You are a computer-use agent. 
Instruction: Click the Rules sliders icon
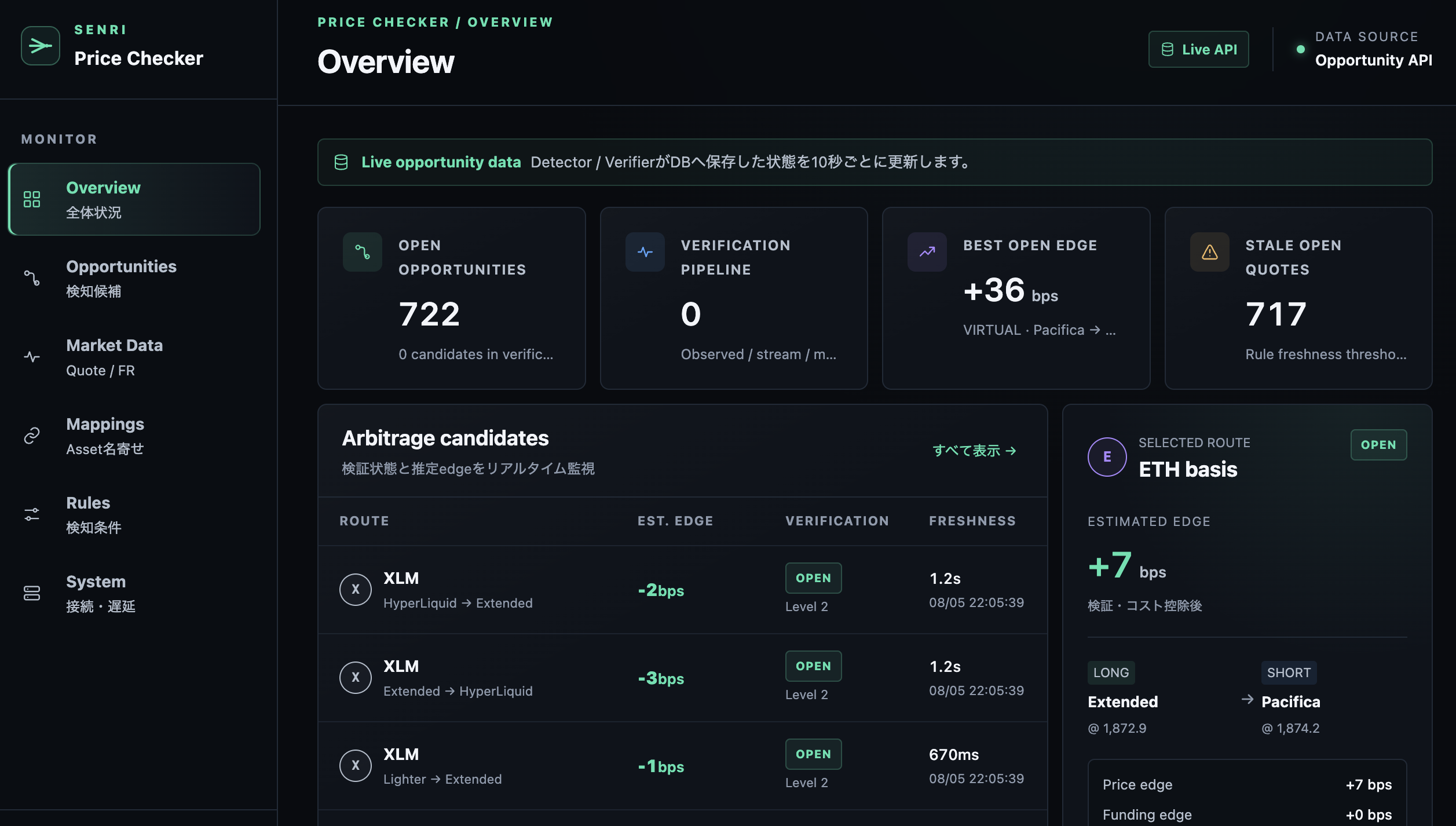tap(32, 514)
